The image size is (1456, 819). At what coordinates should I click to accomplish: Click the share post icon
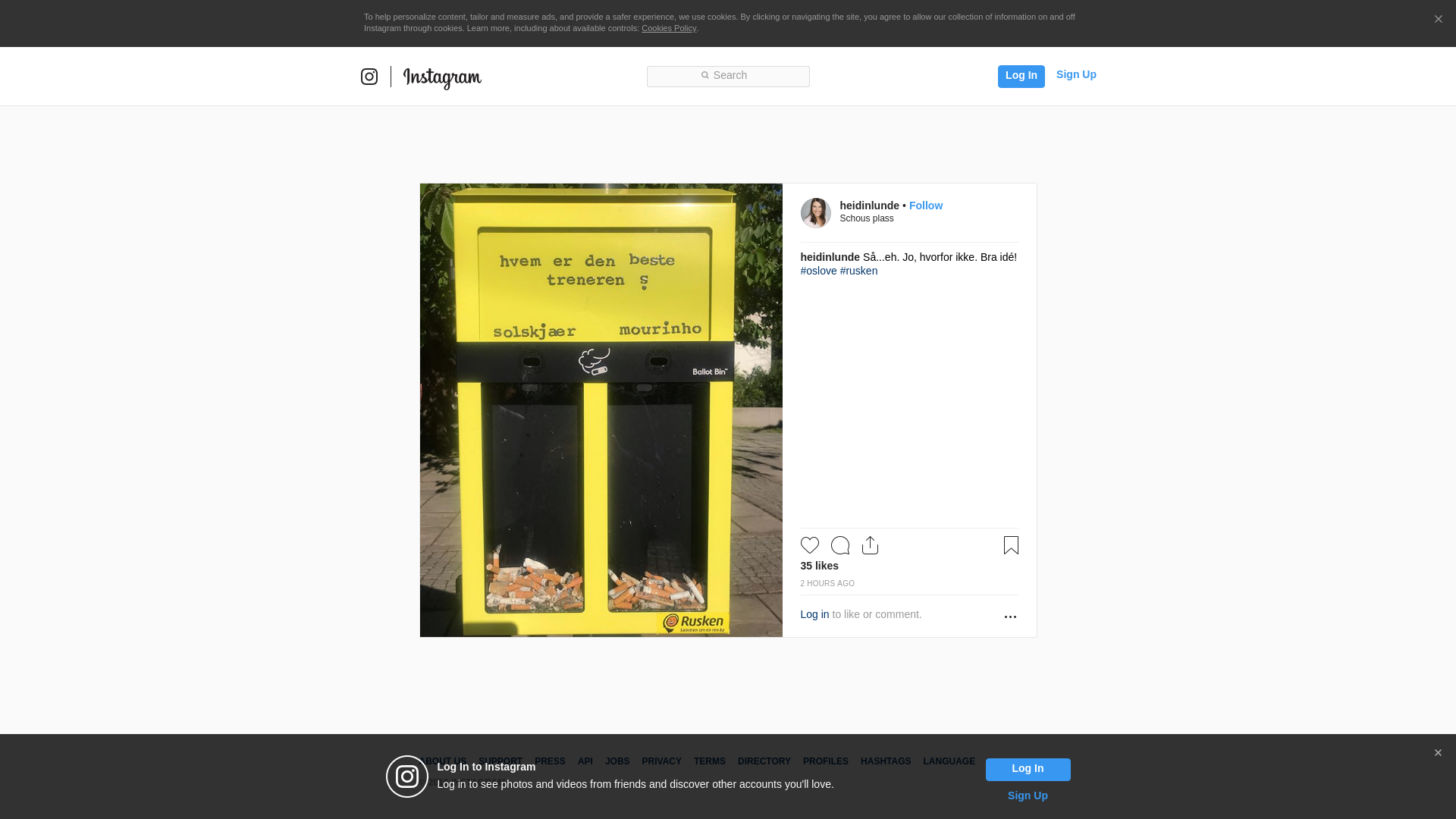point(870,545)
